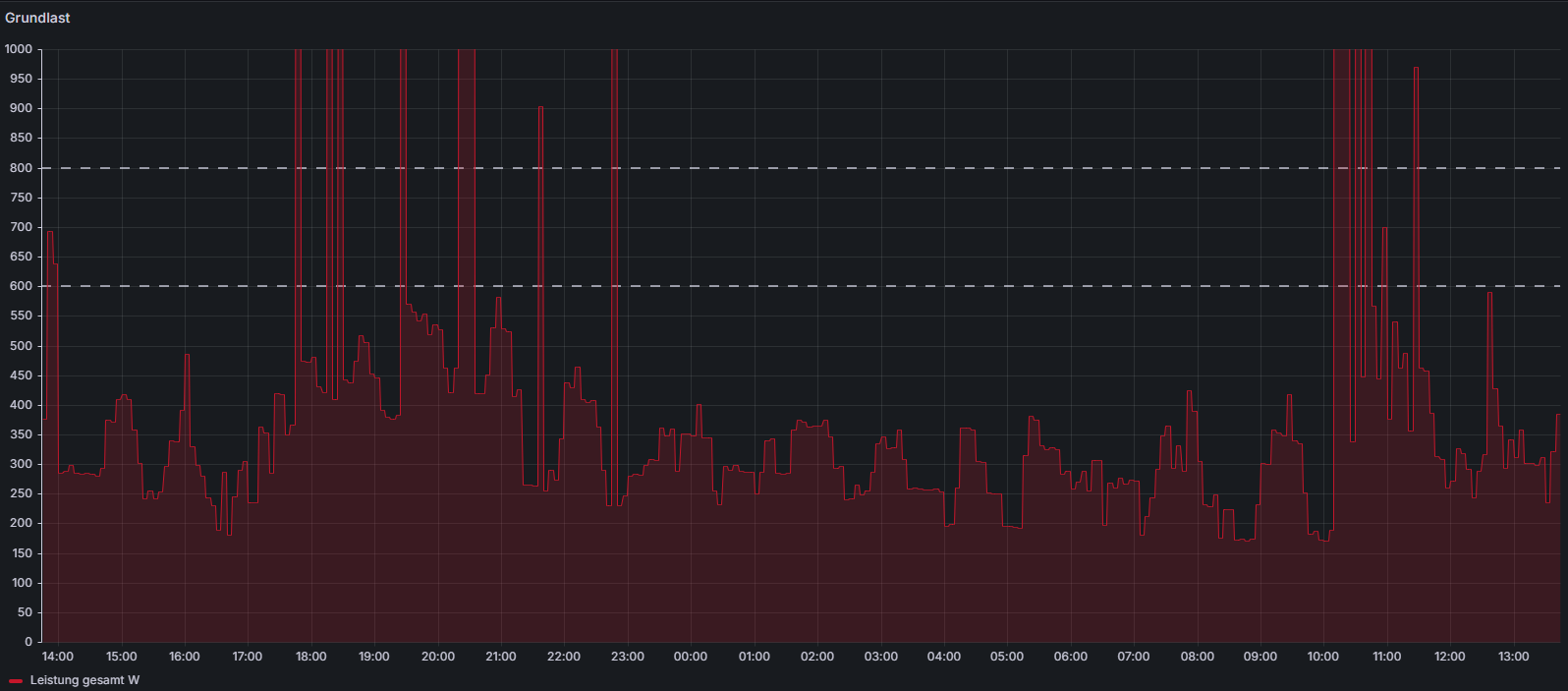Select the 13:00 time axis label
The image size is (1568, 691).
1514,657
